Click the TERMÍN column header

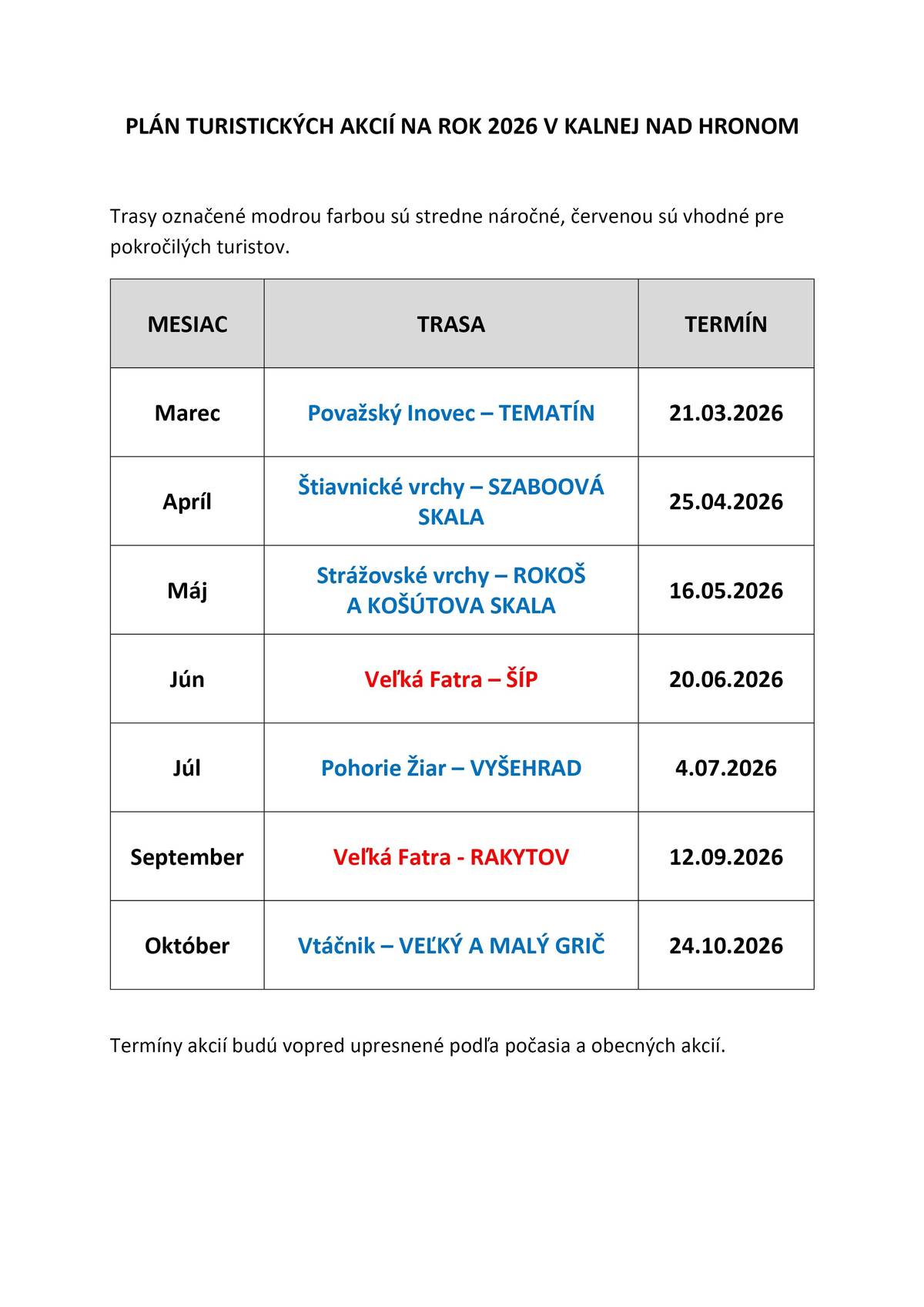tap(725, 324)
